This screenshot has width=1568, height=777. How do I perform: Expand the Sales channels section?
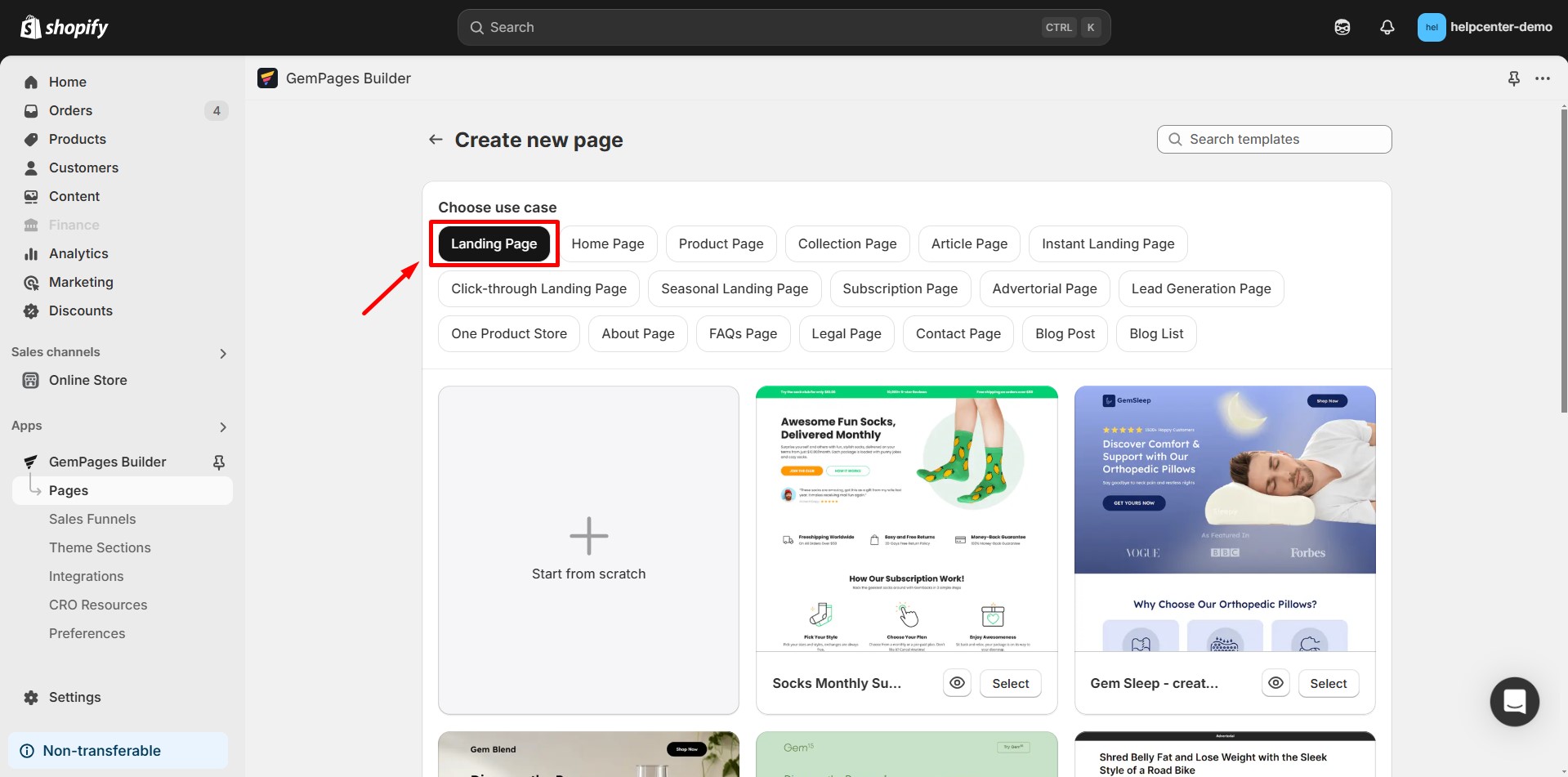tap(223, 353)
